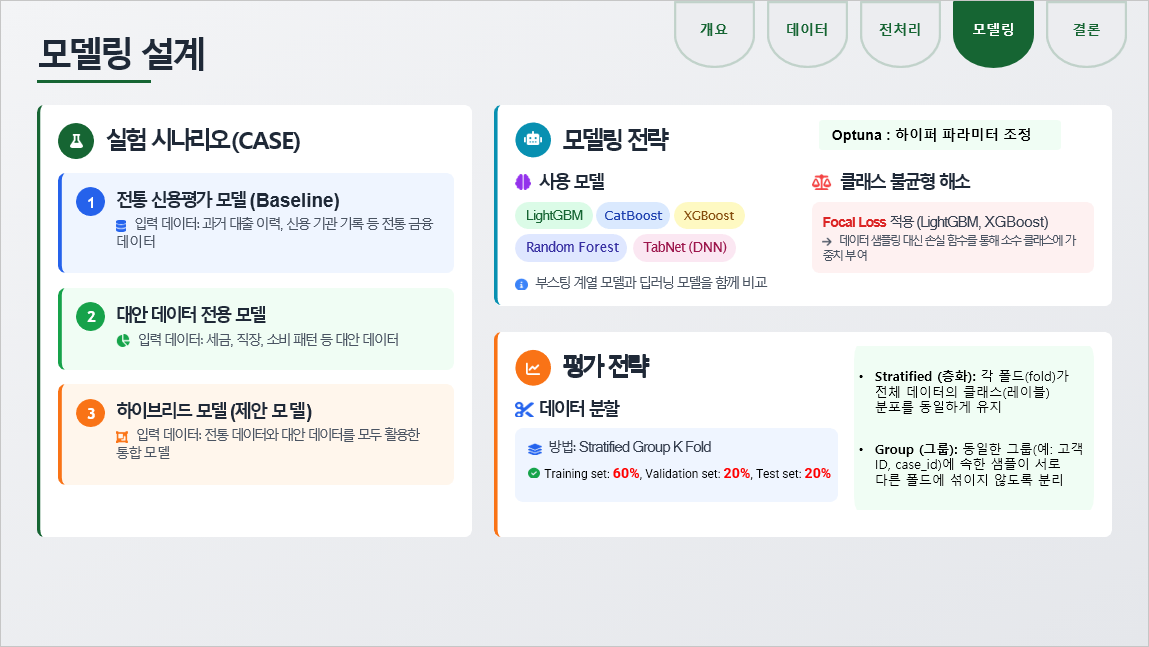
Task: Click the flask icon beside 실험 시나리오
Action: click(75, 141)
